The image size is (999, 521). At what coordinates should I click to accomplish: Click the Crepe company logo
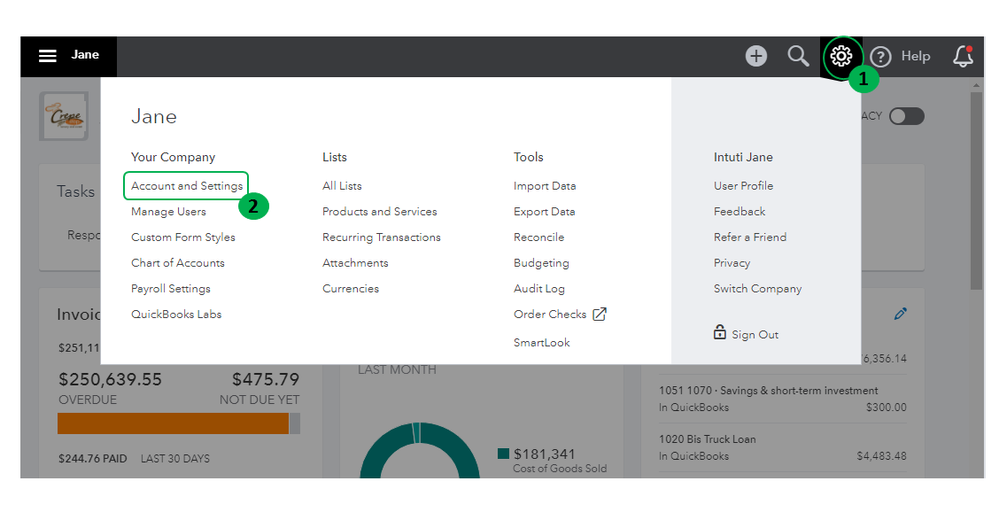pos(64,116)
